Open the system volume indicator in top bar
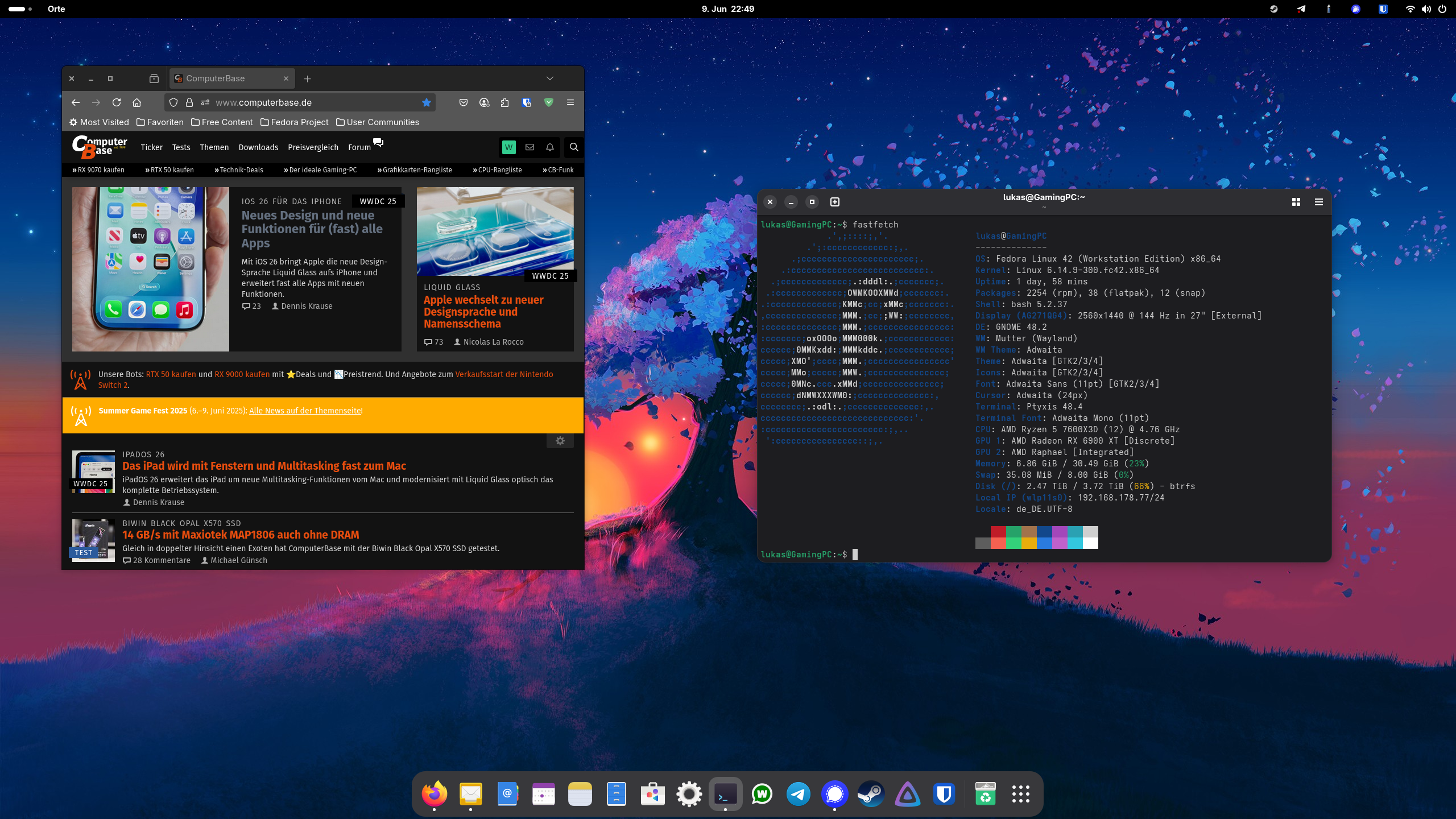 click(x=1426, y=9)
